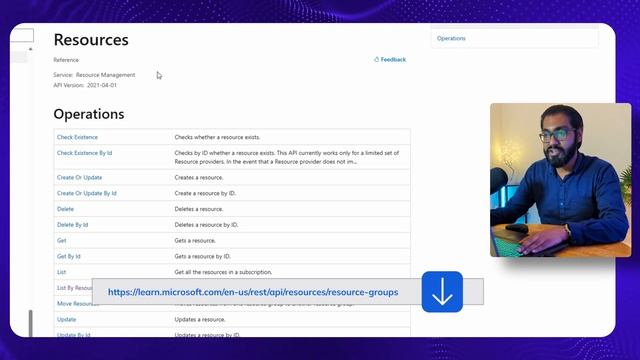Click the 'Create a resource by ID.' description
This screenshot has width=640, height=360.
(205, 193)
